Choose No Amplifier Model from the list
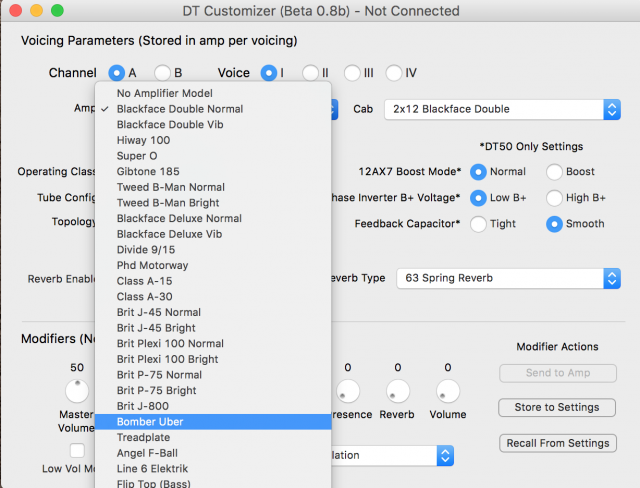This screenshot has width=640, height=488. (213, 93)
